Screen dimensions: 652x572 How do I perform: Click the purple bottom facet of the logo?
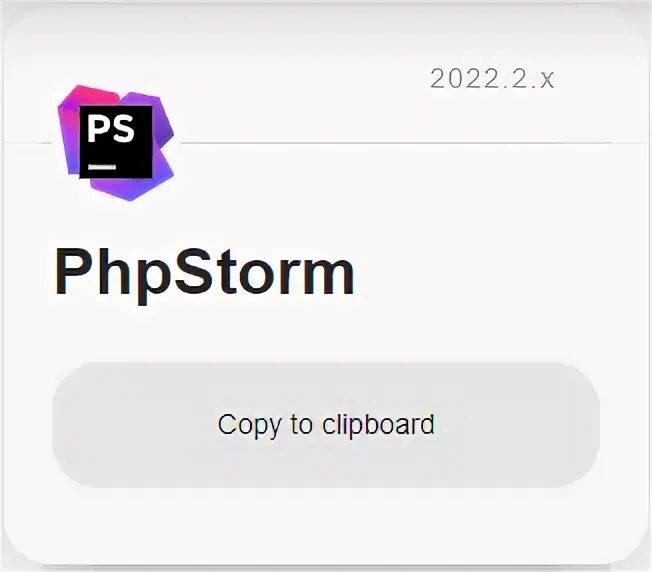(x=131, y=189)
